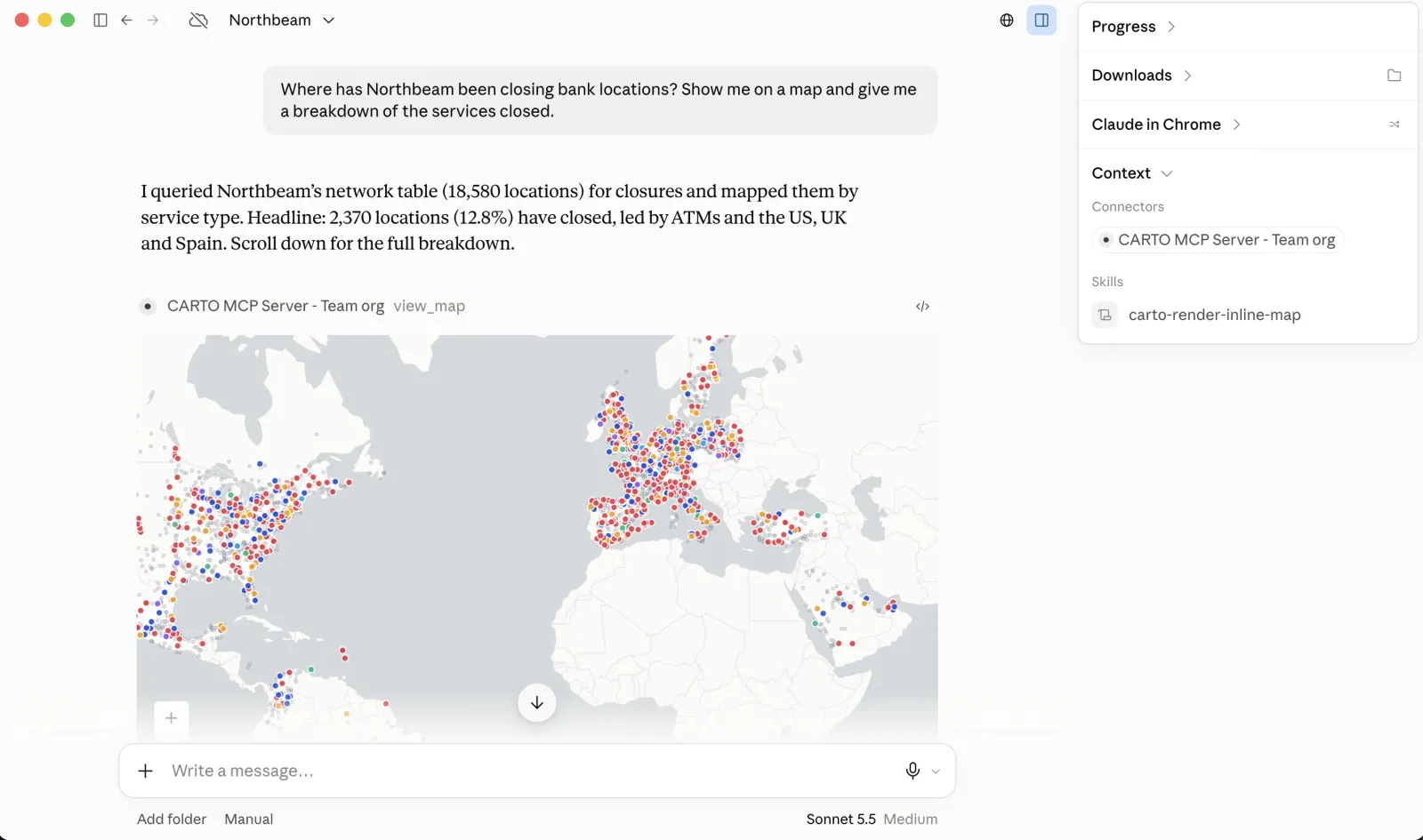
Task: Click the CARTO MCP Server view_map tool label
Action: tap(316, 306)
